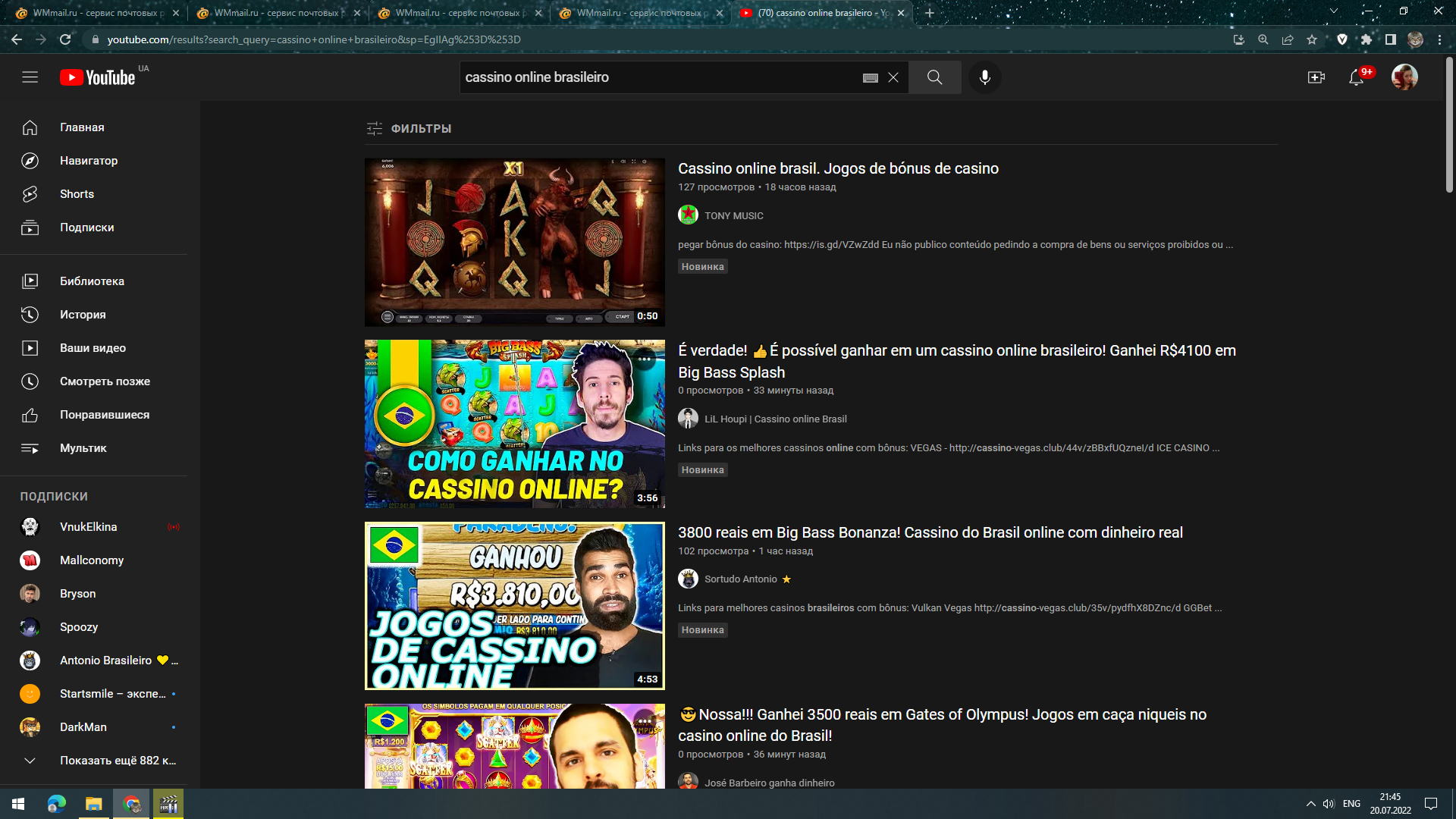1456x819 pixels.
Task: Open Библиотека in sidebar
Action: point(93,281)
